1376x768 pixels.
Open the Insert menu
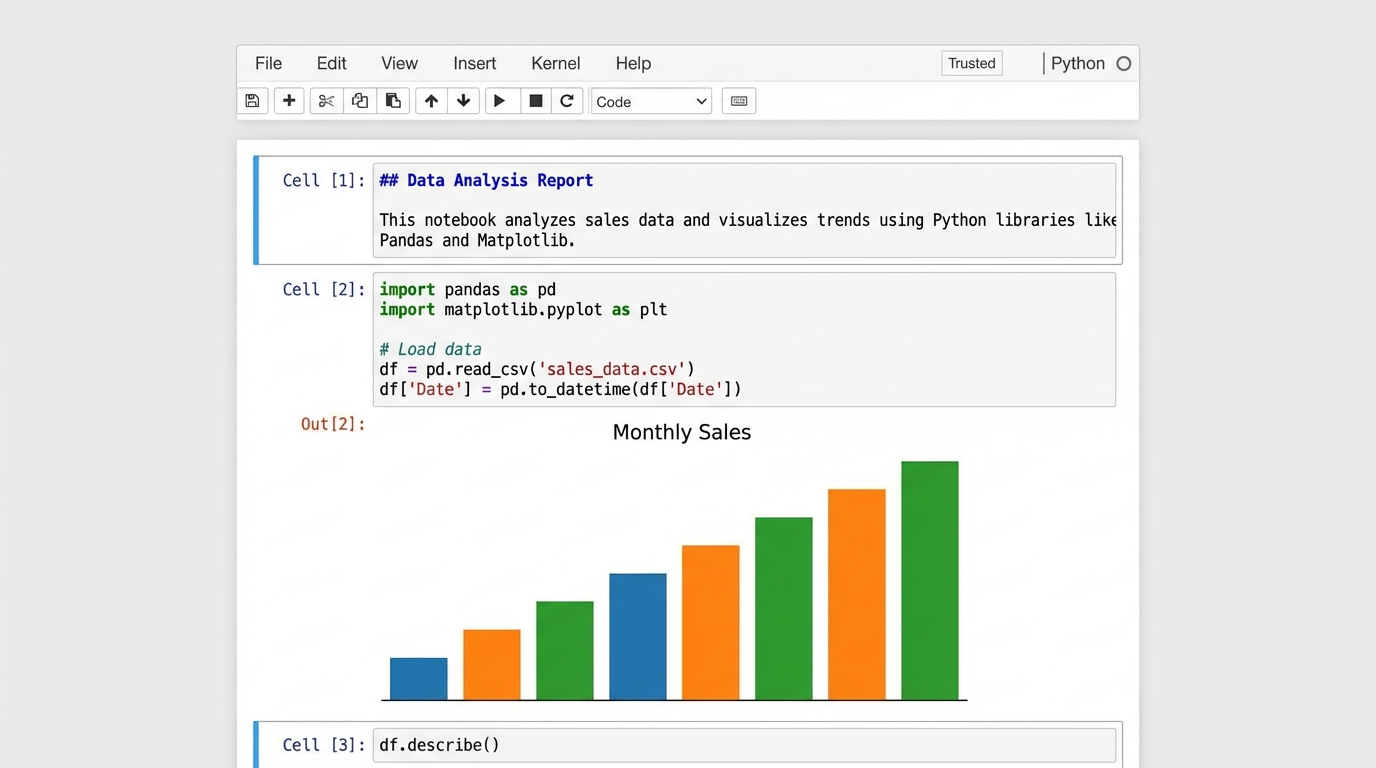point(474,63)
